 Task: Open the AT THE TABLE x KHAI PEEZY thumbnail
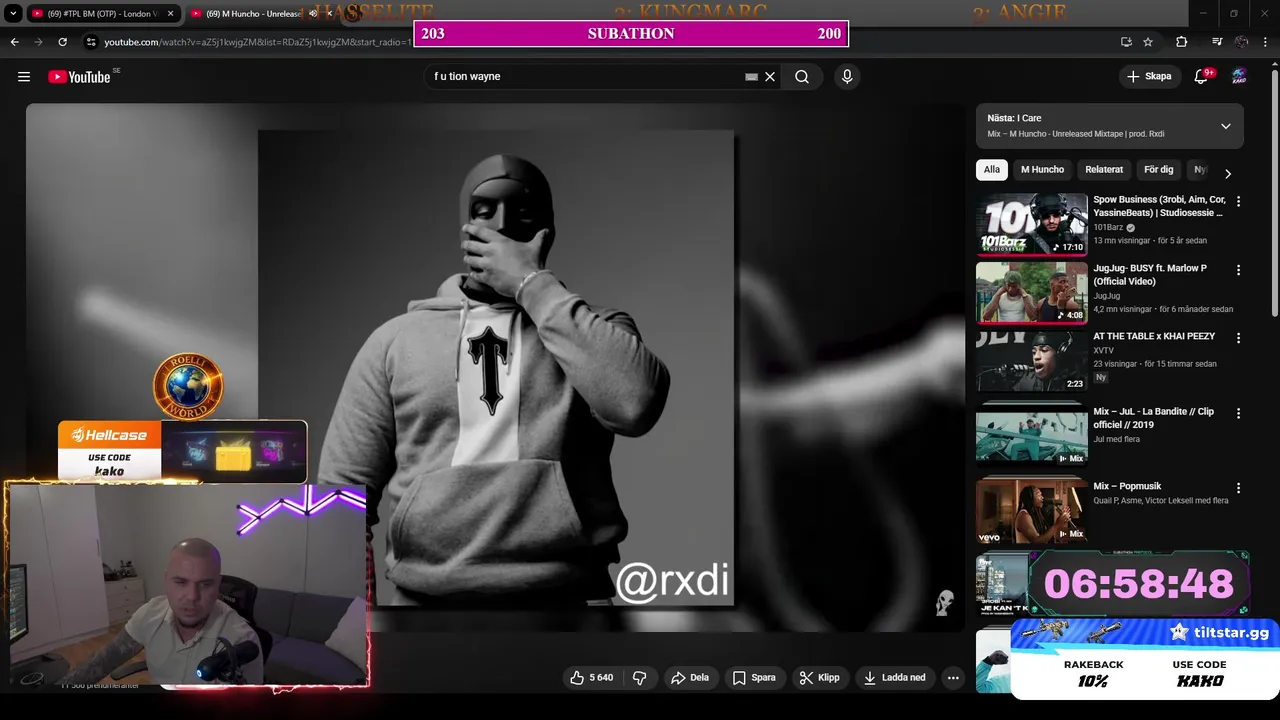click(x=1032, y=361)
